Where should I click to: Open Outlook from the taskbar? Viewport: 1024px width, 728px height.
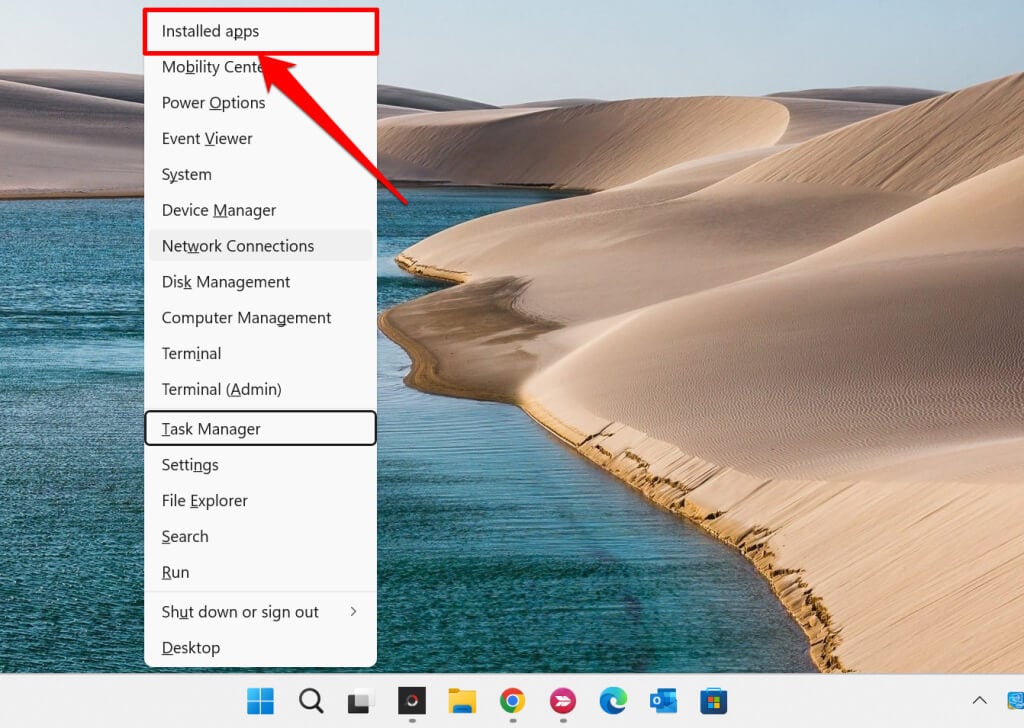[x=664, y=701]
